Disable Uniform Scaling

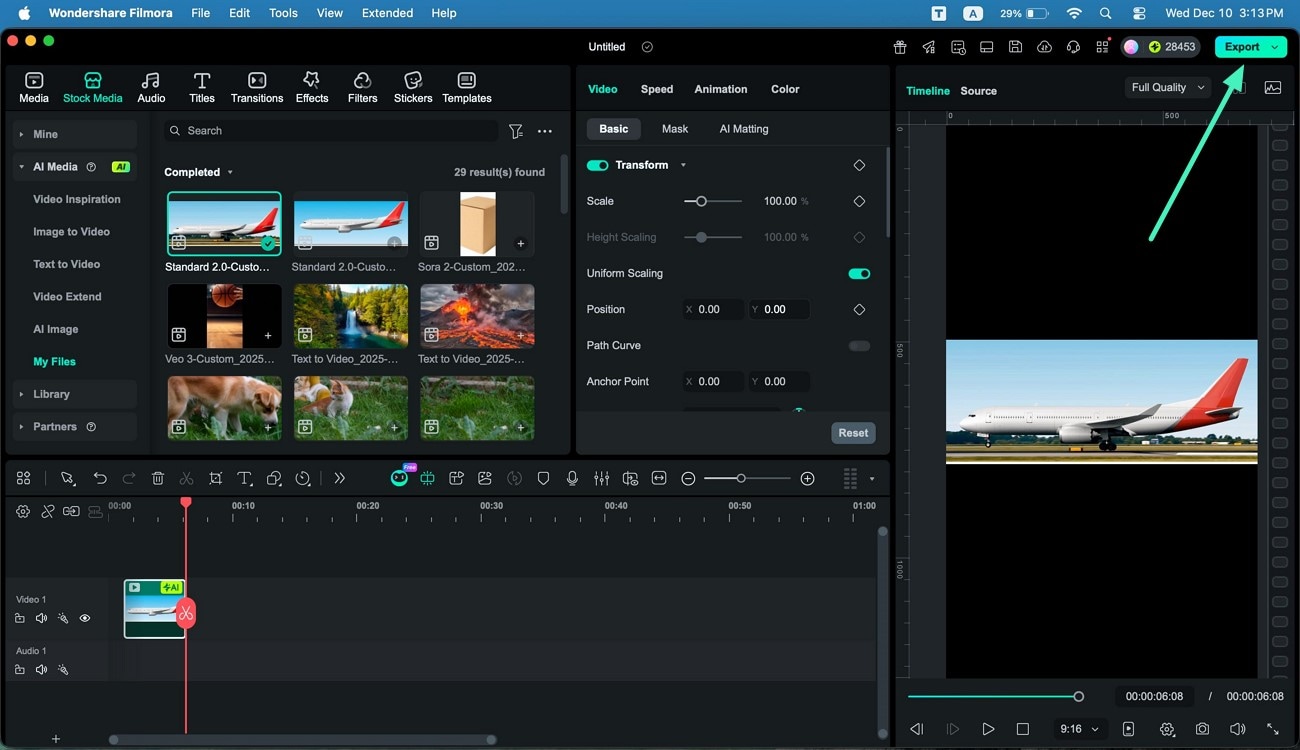pos(858,273)
